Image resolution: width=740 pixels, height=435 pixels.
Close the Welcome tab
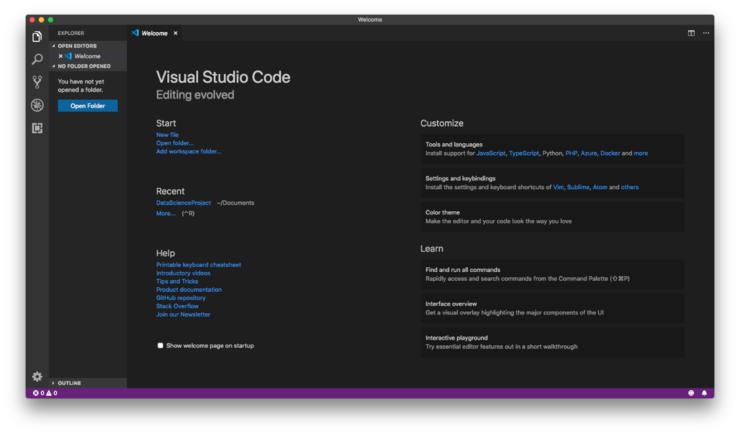pos(176,33)
